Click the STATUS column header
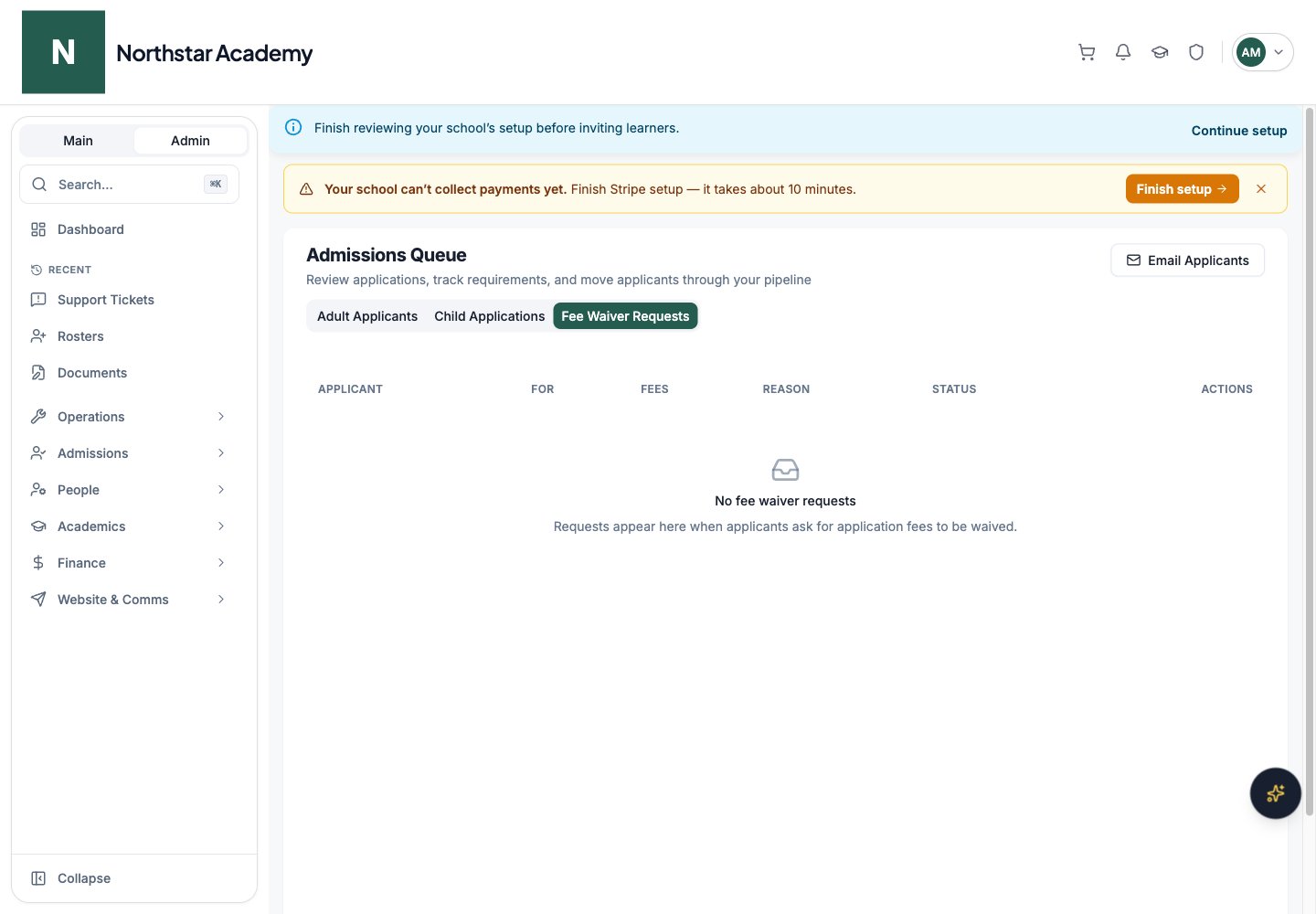1316x914 pixels. click(954, 389)
